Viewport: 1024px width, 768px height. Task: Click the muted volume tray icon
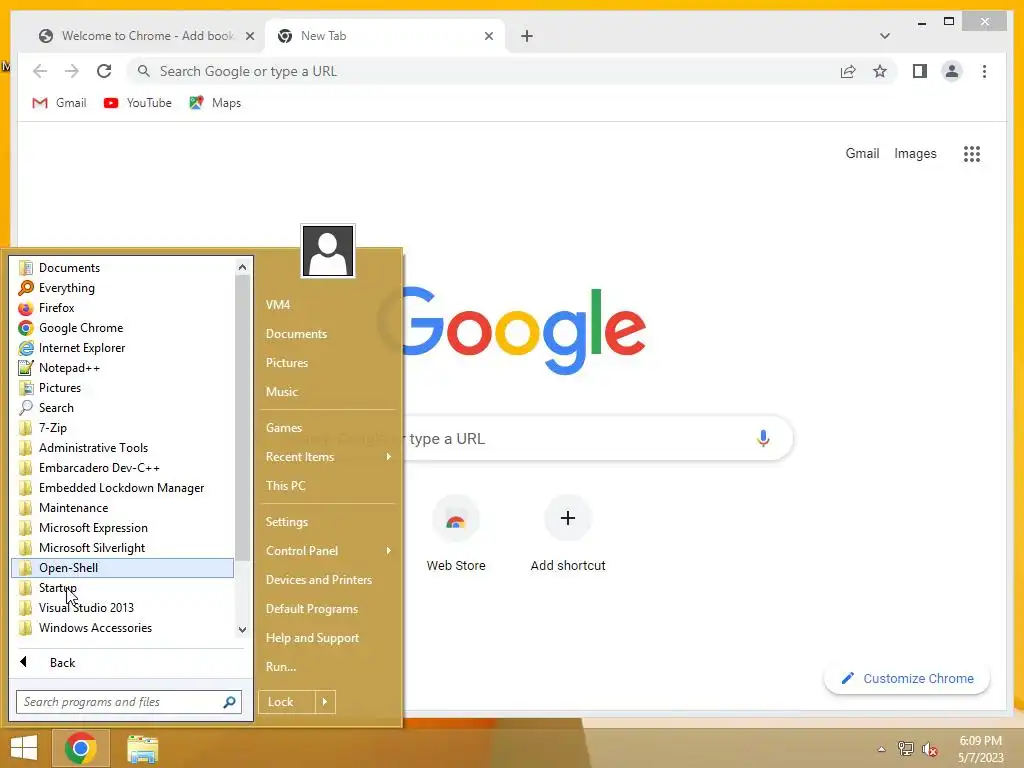click(930, 749)
